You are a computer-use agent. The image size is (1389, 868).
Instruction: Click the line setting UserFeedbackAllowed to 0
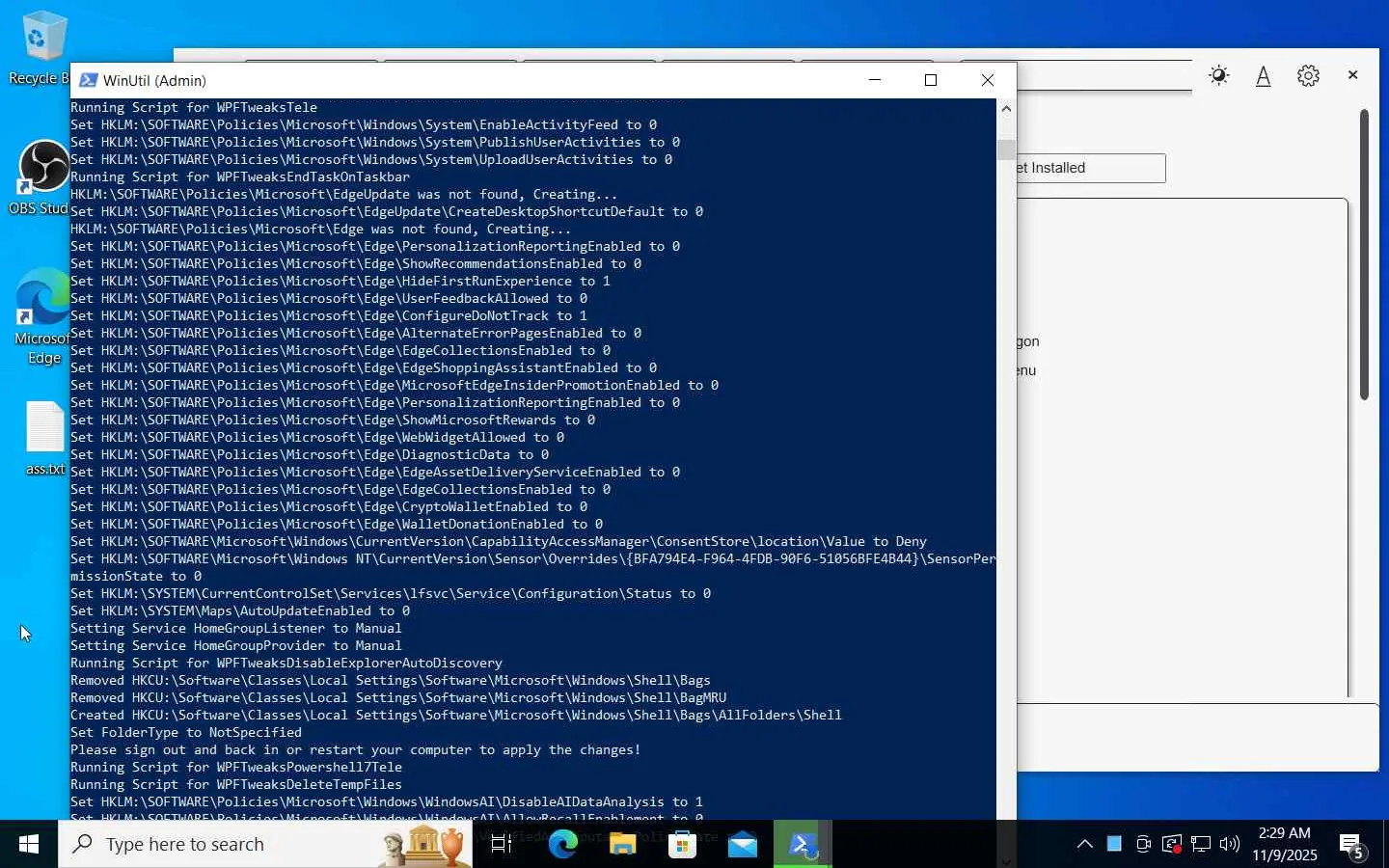(329, 298)
